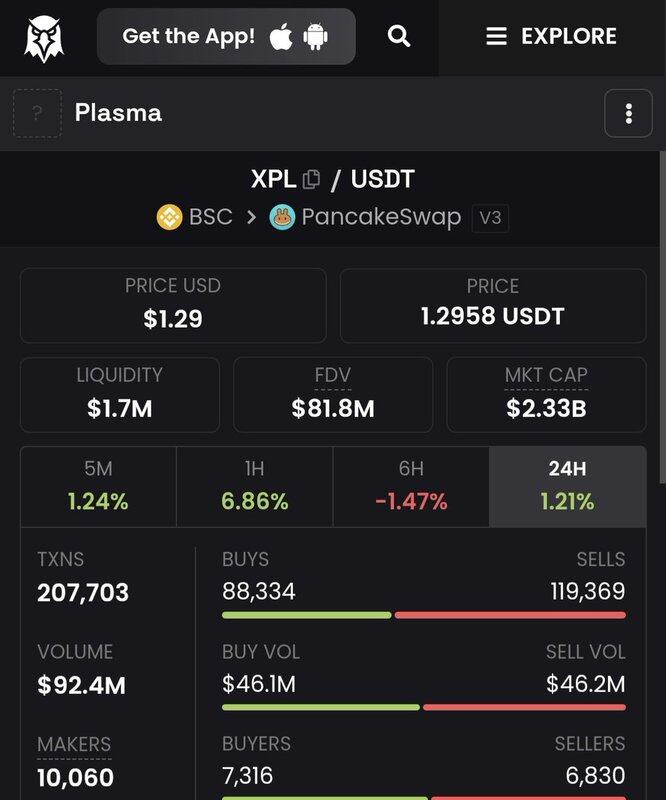This screenshot has width=666, height=800.
Task: Click the Plasma token placeholder image
Action: pyautogui.click(x=37, y=113)
